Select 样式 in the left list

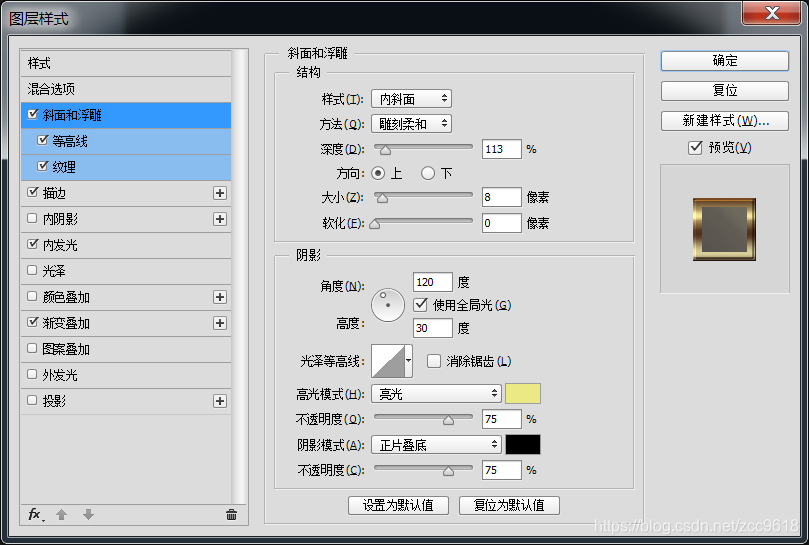[x=126, y=63]
